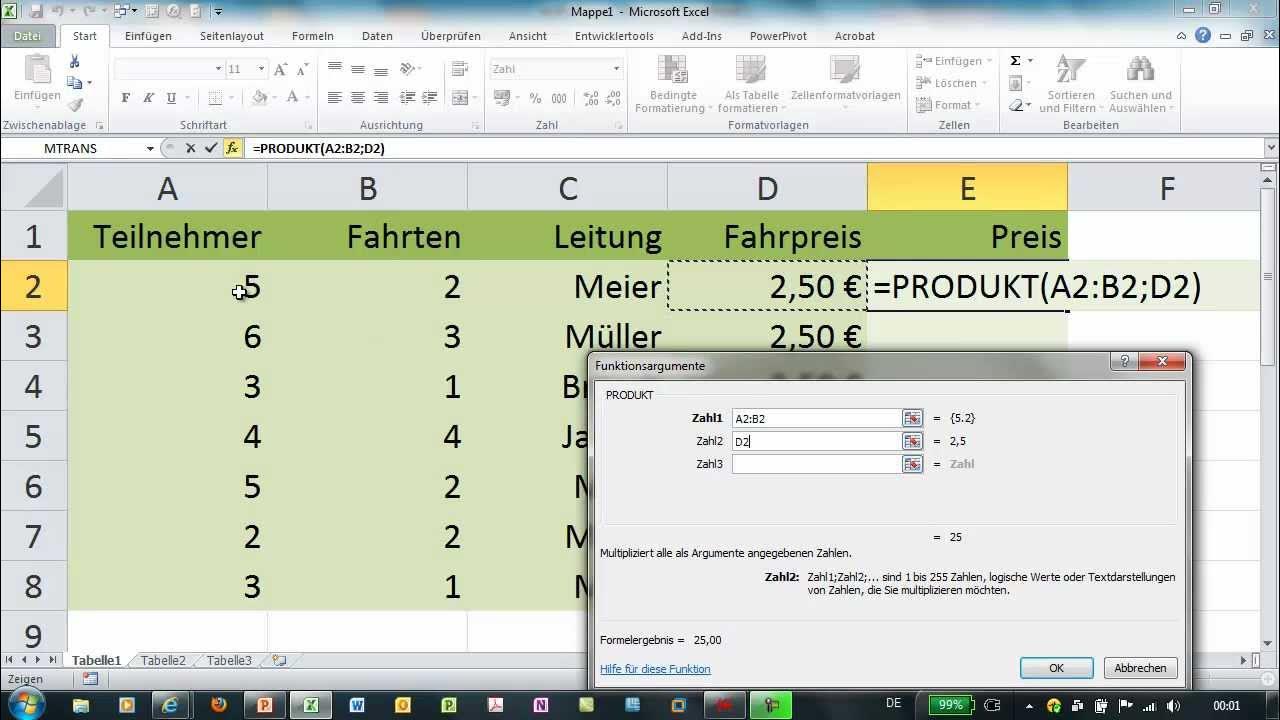1280x720 pixels.
Task: Click the Format Painter brush icon
Action: pos(75,104)
